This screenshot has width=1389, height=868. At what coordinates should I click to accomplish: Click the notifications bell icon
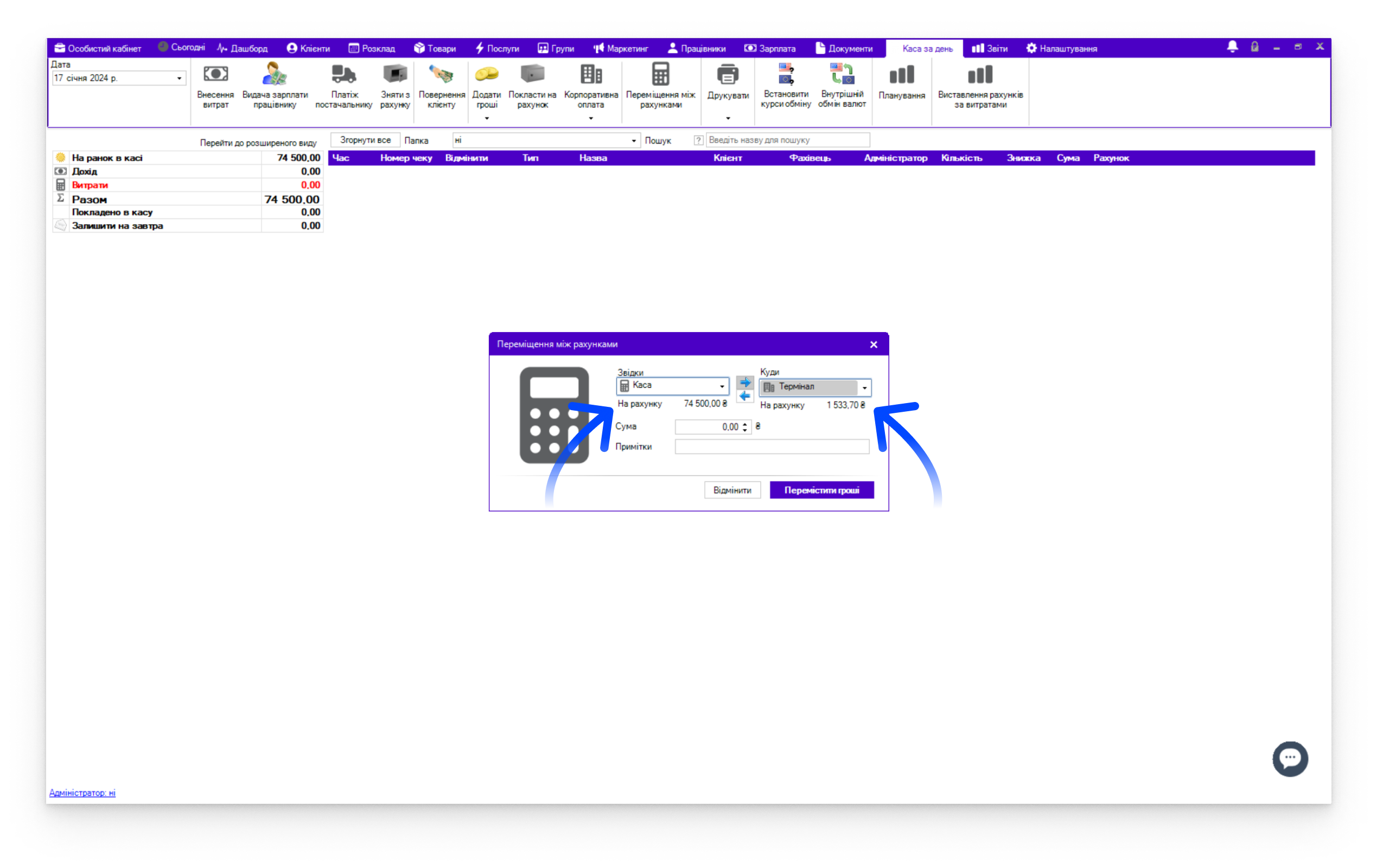1232,47
